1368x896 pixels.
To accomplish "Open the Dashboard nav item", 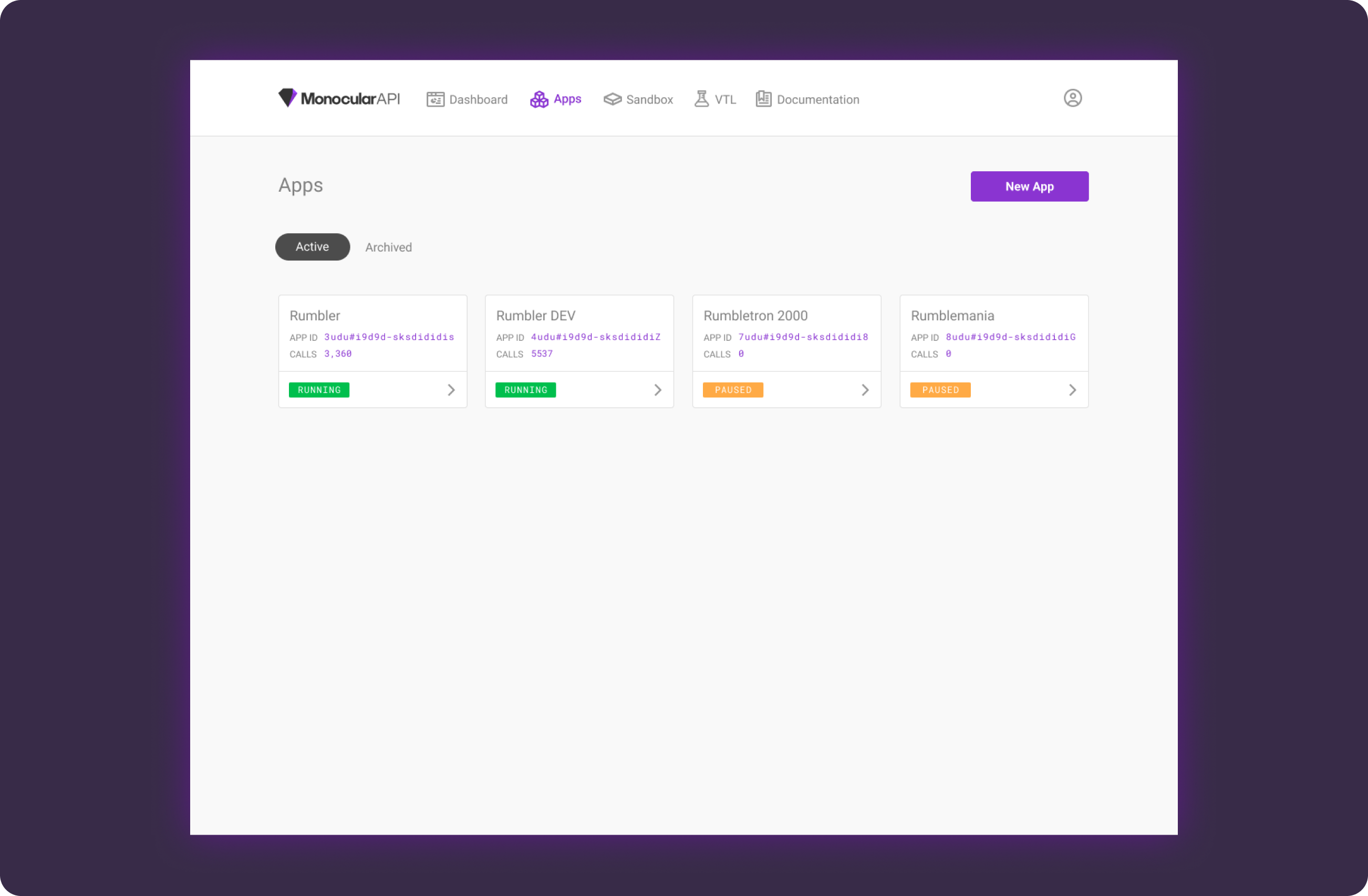I will coord(467,99).
